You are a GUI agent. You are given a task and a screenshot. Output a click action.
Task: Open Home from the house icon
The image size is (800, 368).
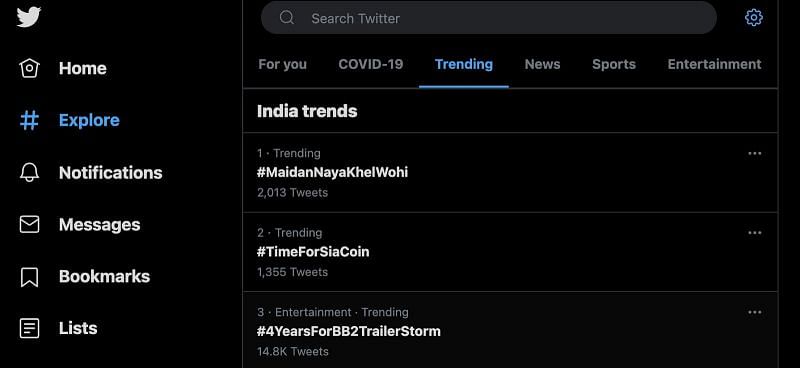tap(29, 68)
